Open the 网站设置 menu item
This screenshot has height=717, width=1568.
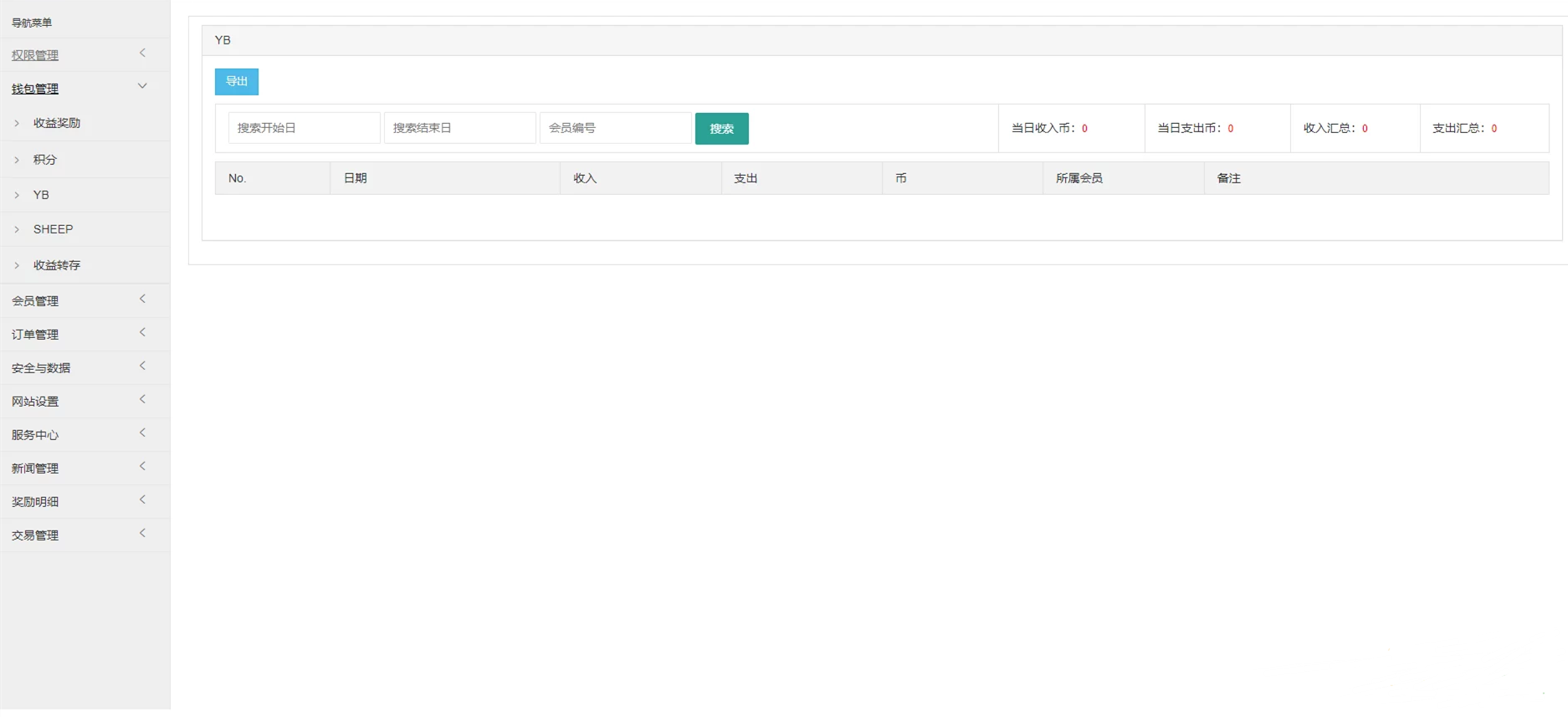pos(35,402)
